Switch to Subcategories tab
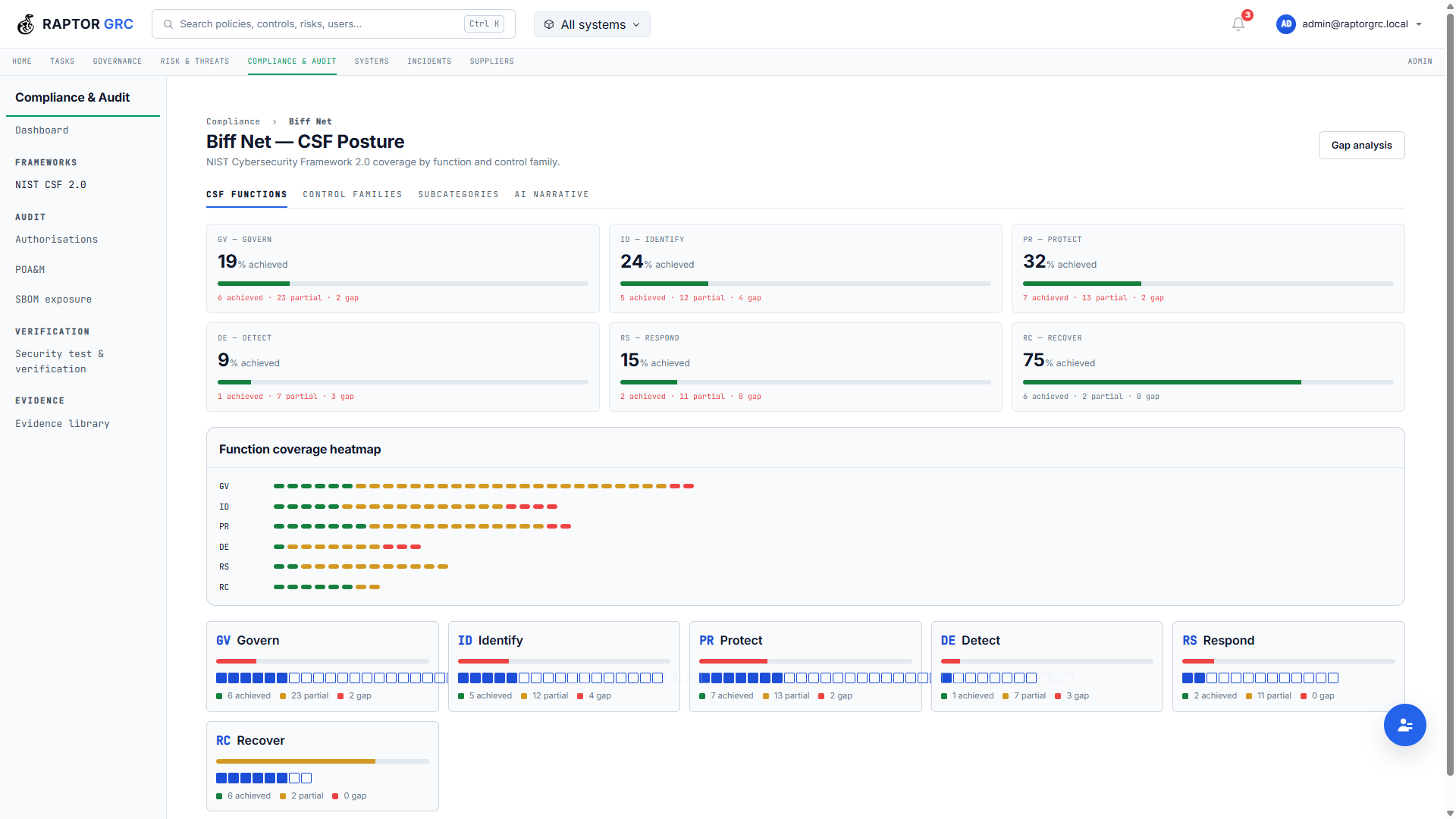 tap(458, 195)
